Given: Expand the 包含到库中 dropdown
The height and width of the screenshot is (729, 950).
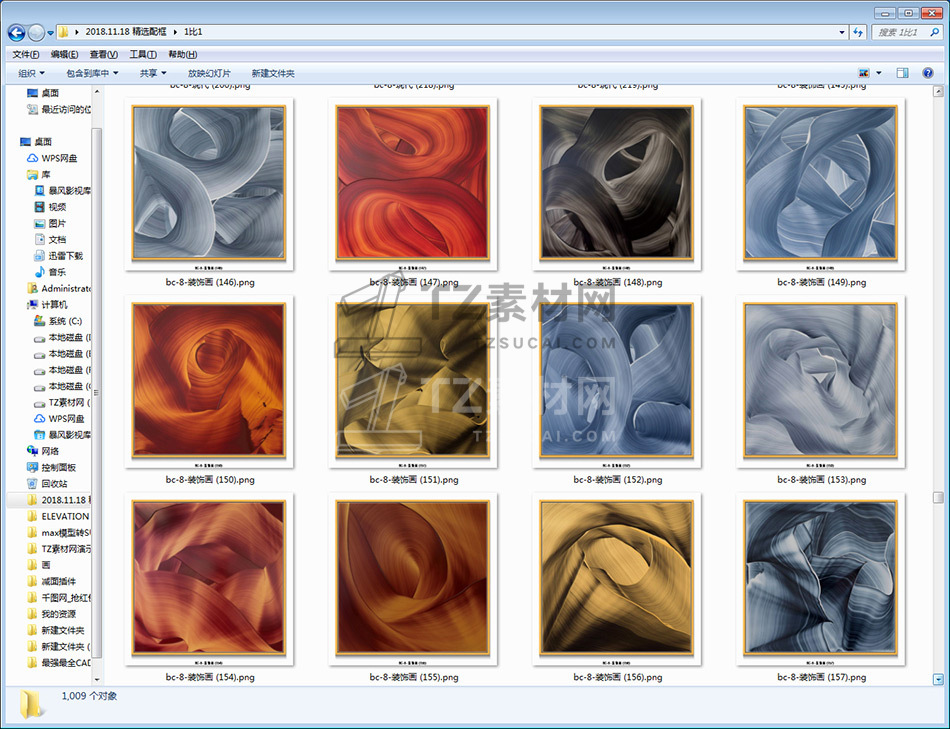Looking at the screenshot, I should tap(92, 73).
